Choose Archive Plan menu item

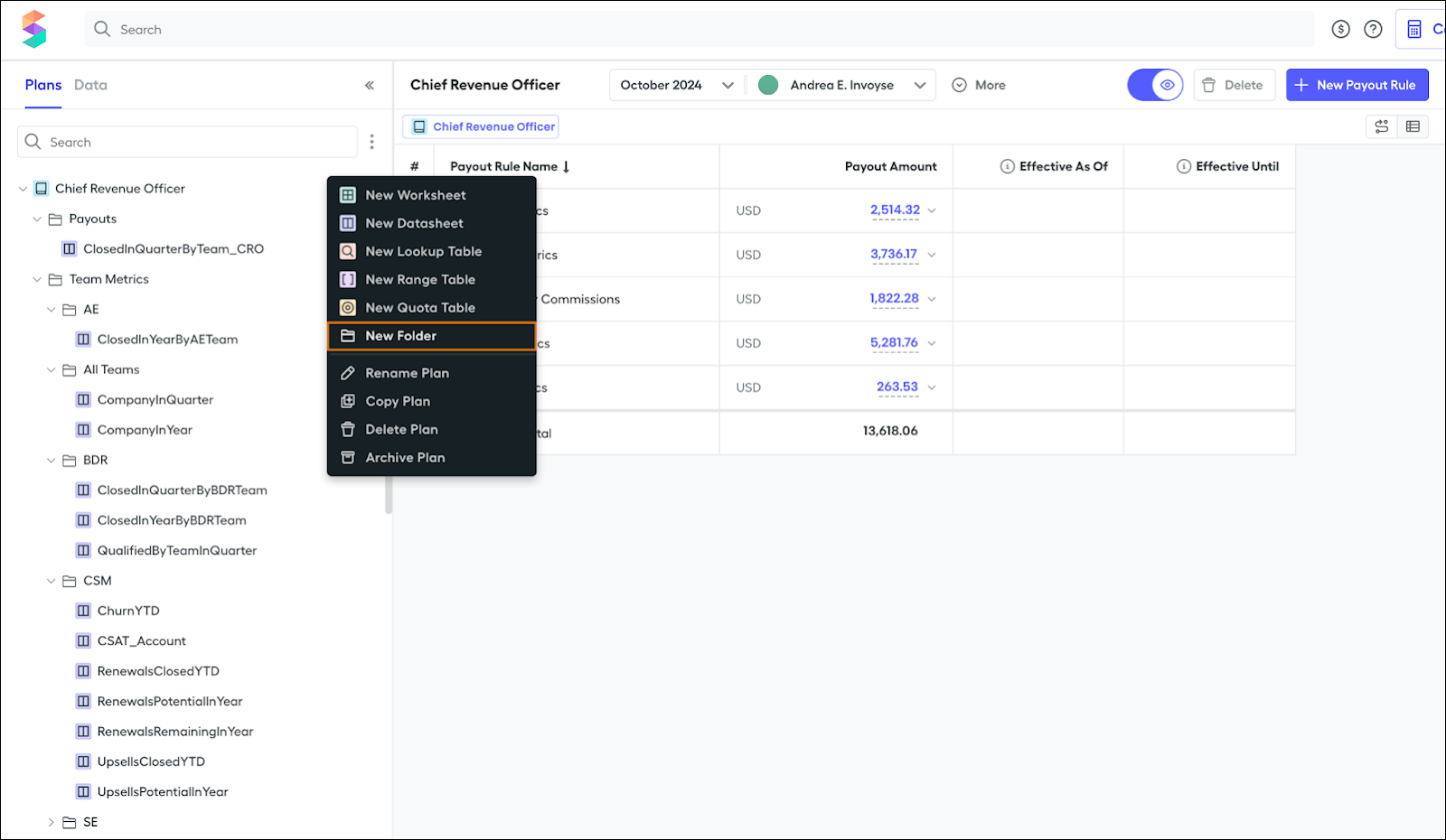click(432, 457)
